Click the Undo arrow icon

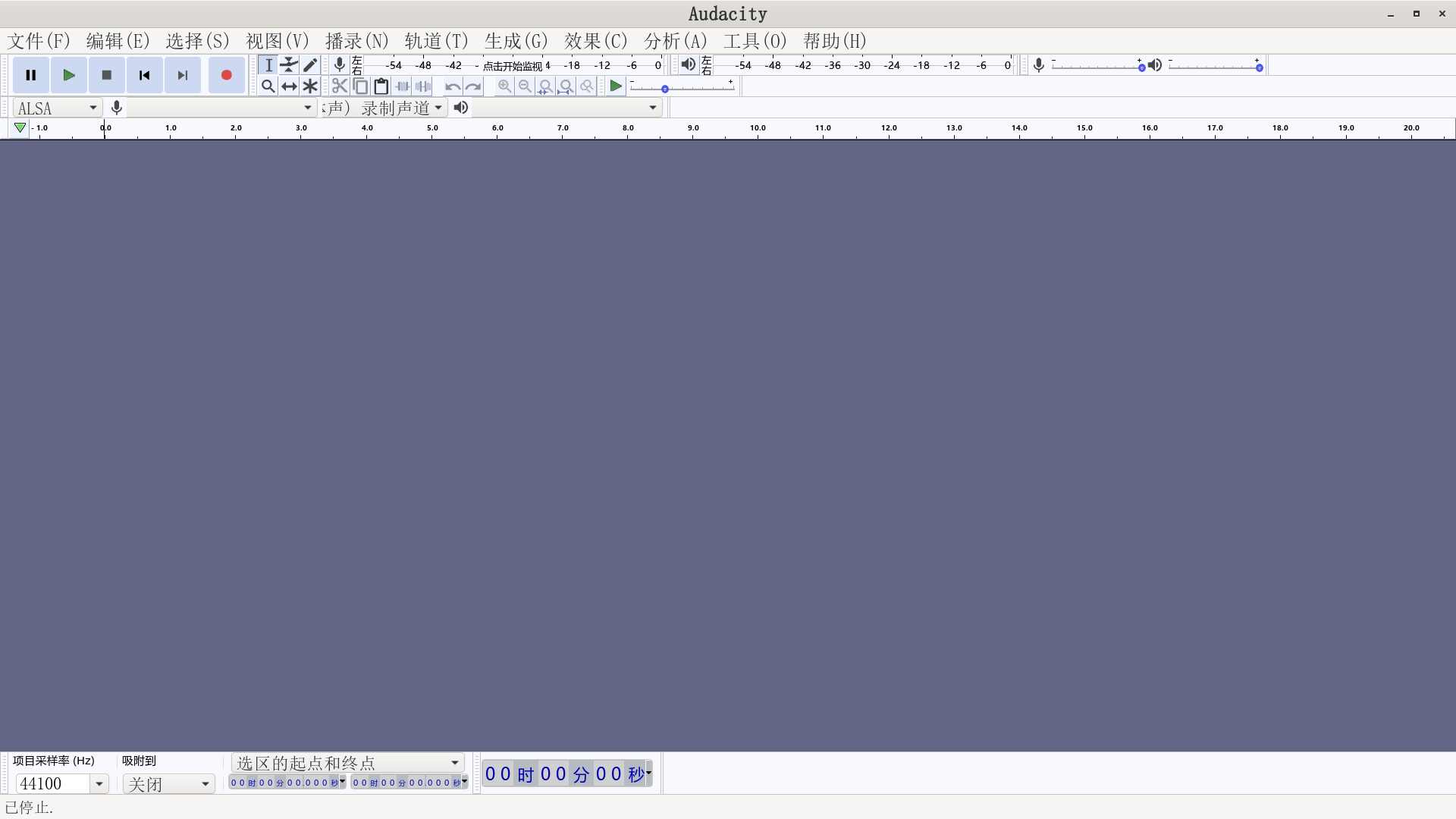tap(453, 86)
